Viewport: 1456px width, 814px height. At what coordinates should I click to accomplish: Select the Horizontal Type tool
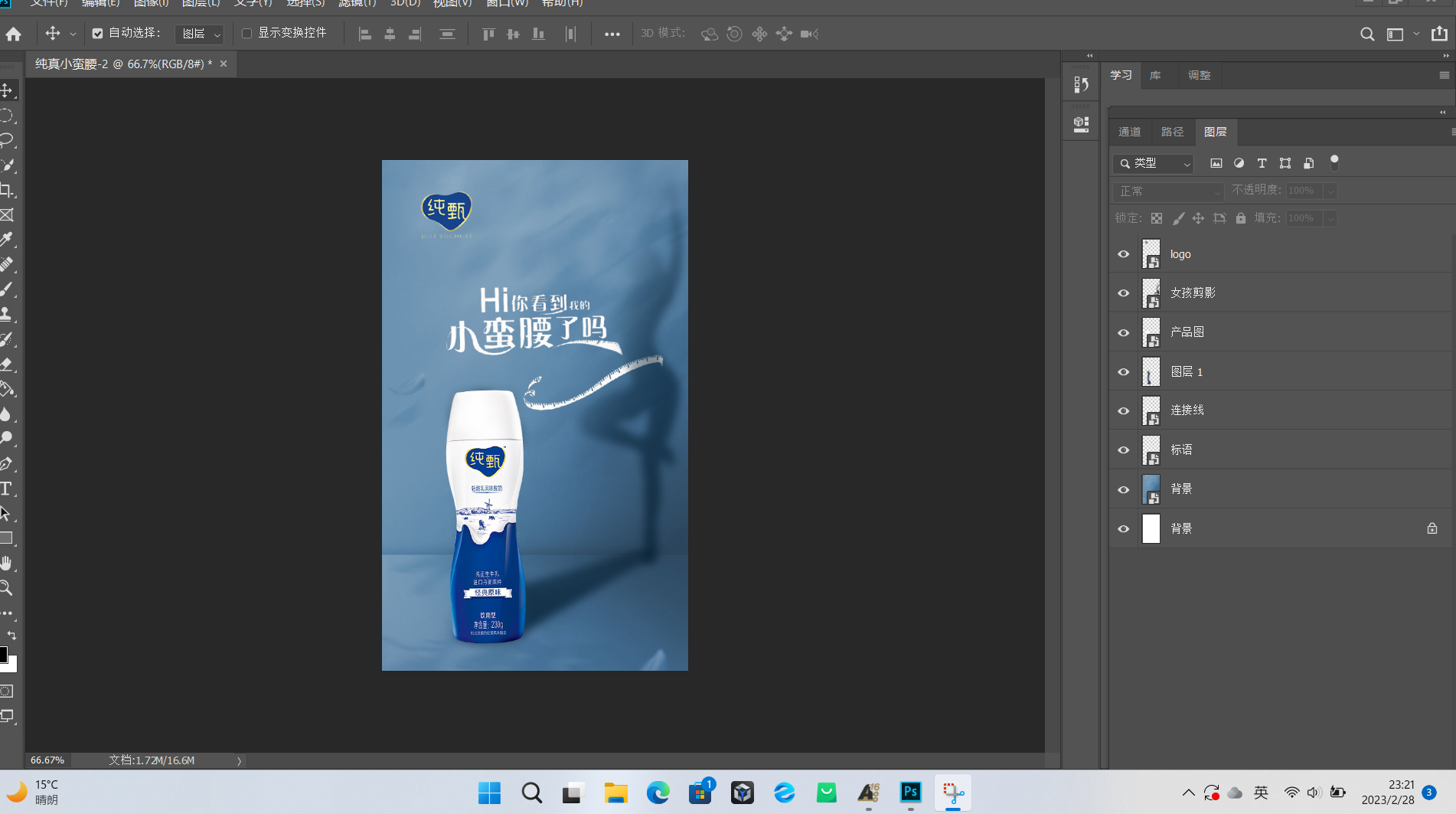coord(6,489)
